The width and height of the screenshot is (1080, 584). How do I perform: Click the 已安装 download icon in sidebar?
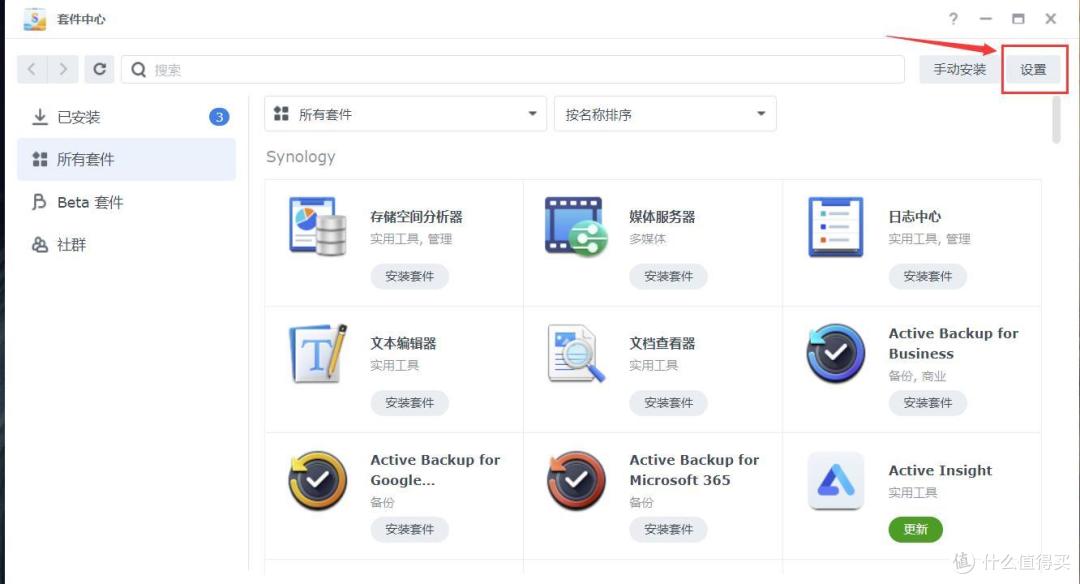[40, 116]
